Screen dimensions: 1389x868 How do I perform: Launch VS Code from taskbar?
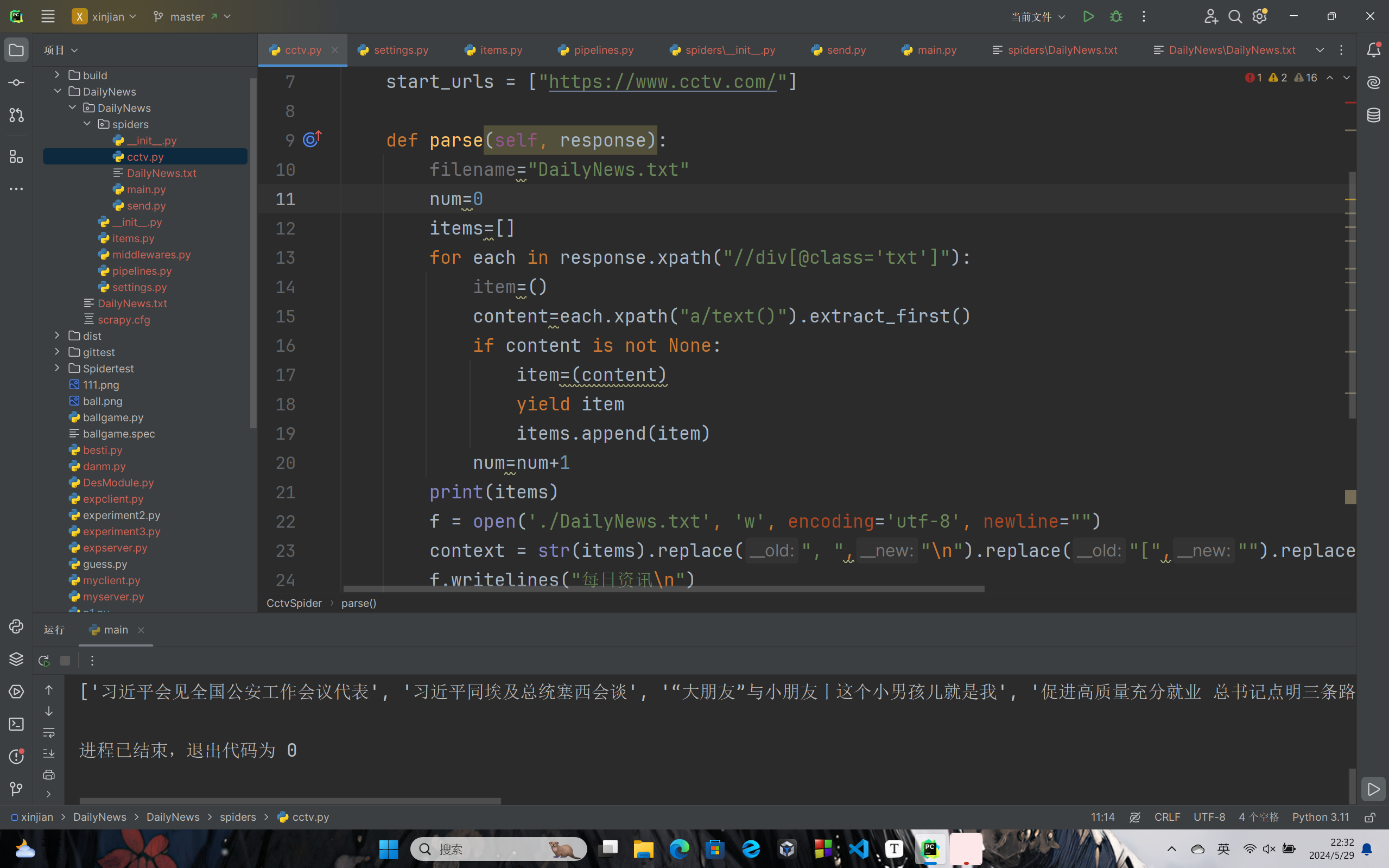pos(859,848)
